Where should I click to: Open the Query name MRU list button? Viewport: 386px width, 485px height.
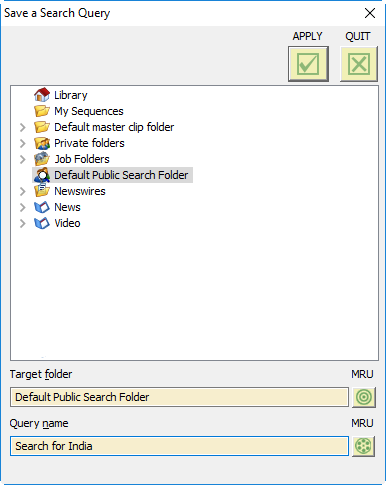pos(364,446)
